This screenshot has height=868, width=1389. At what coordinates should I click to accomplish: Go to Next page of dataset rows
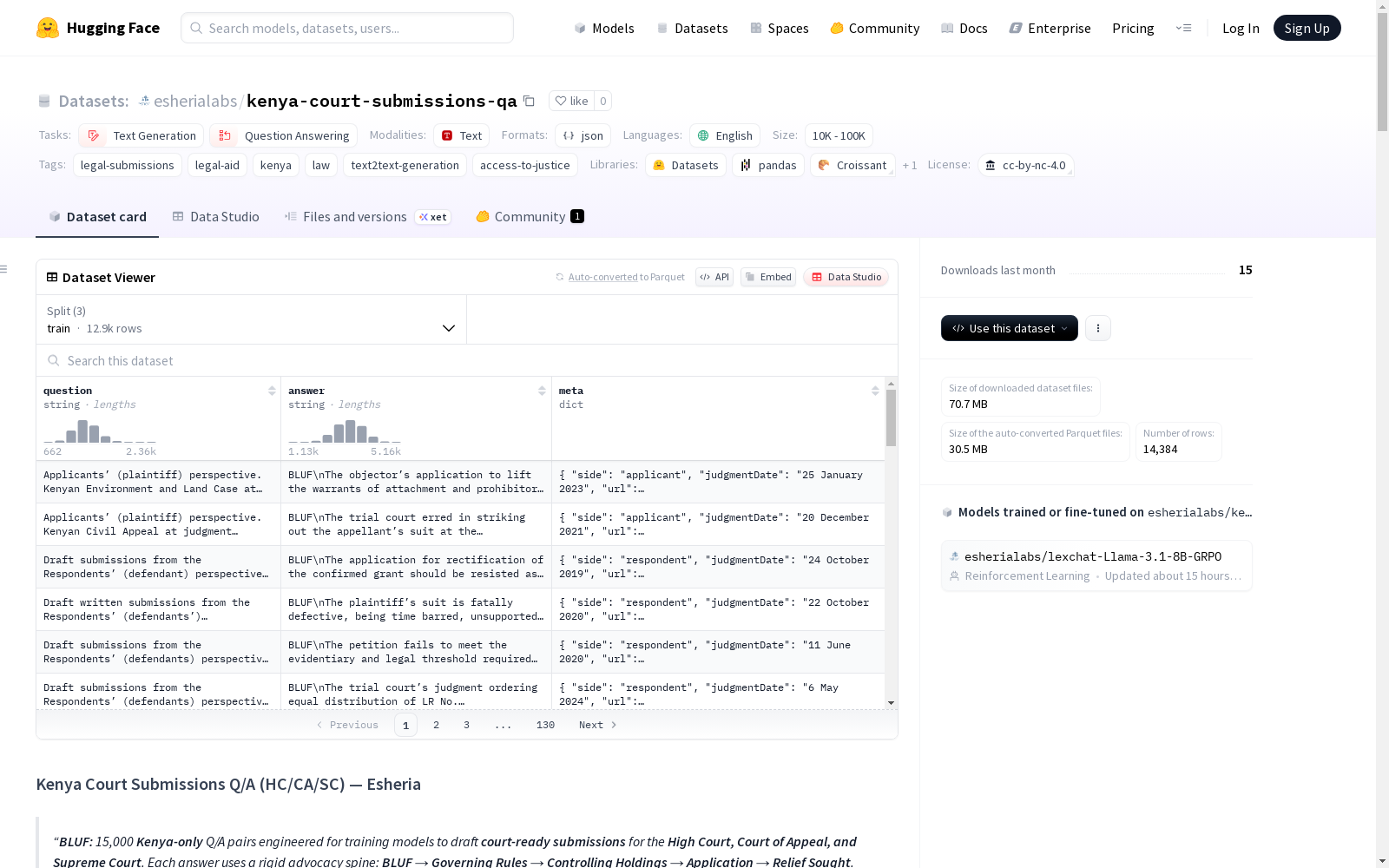pyautogui.click(x=598, y=725)
